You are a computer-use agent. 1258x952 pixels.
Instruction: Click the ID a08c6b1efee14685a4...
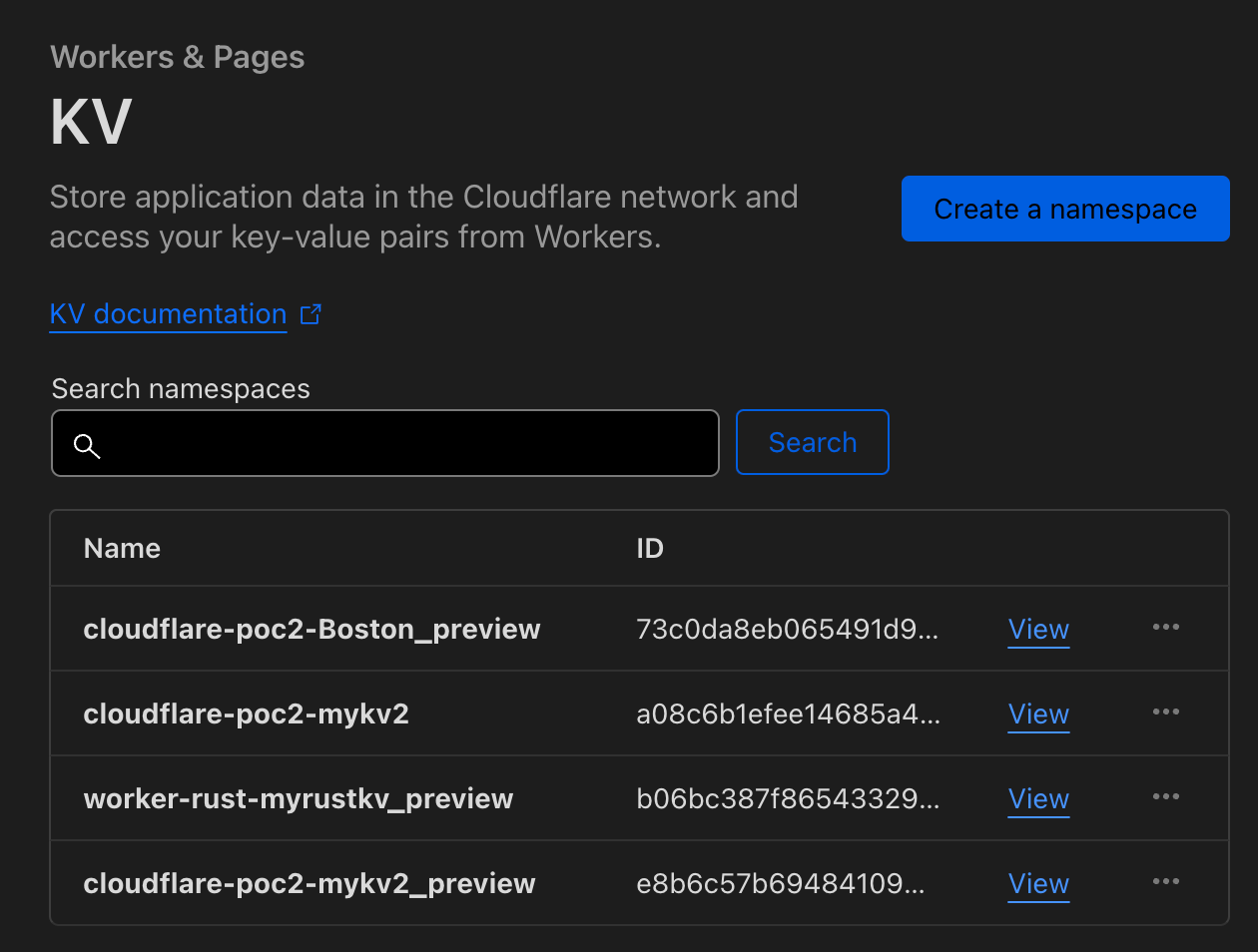pyautogui.click(x=788, y=714)
